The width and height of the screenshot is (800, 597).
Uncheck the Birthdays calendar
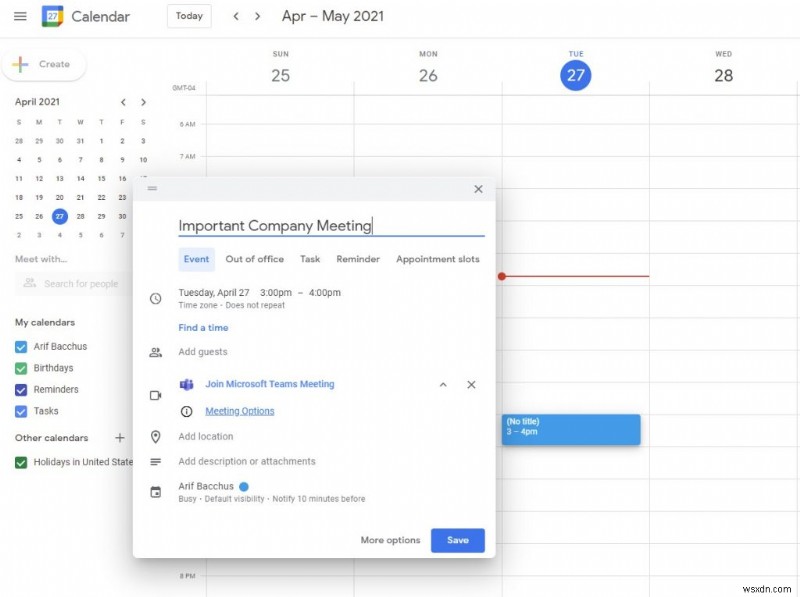pos(21,368)
